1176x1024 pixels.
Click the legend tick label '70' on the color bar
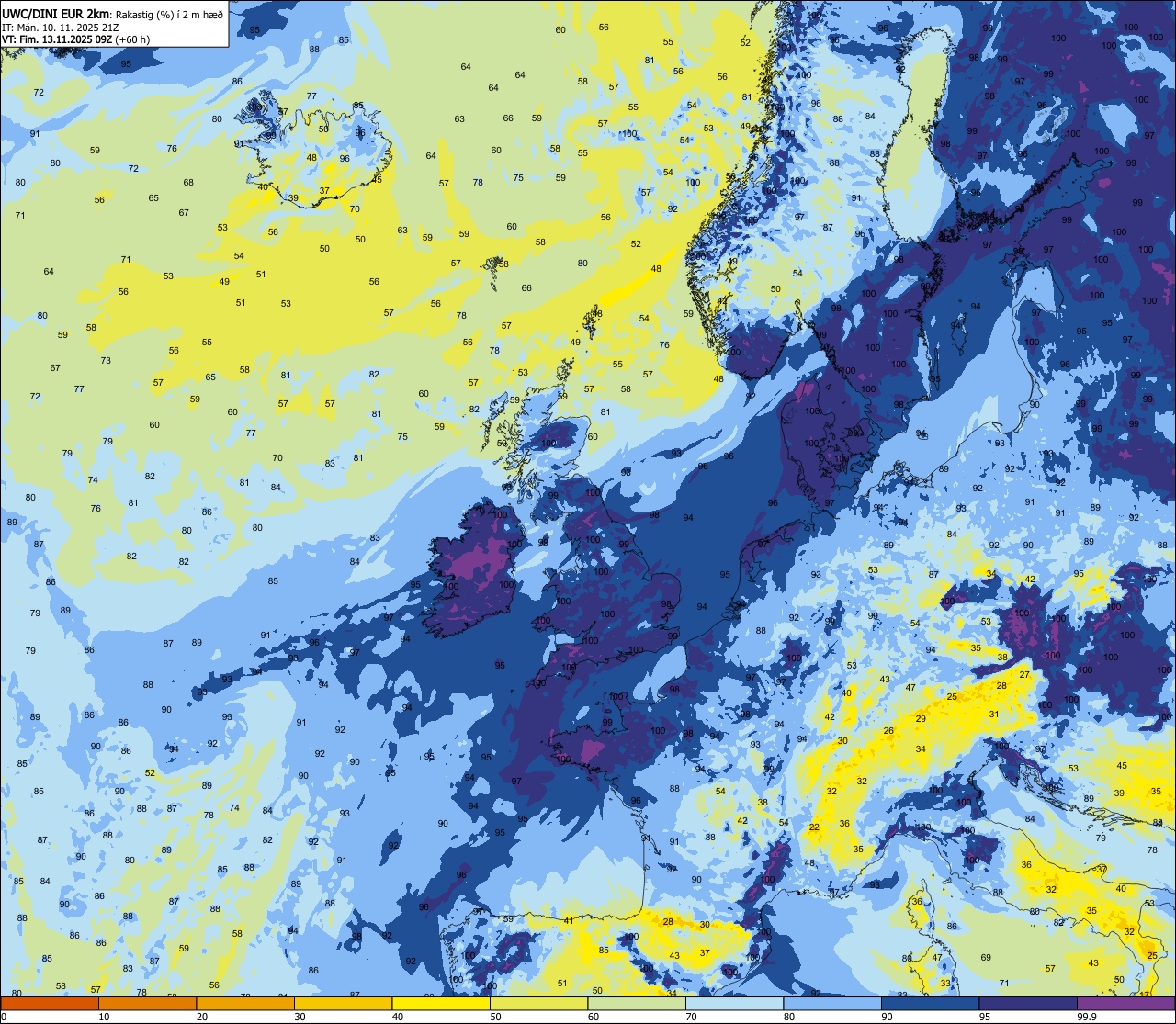click(x=691, y=1017)
